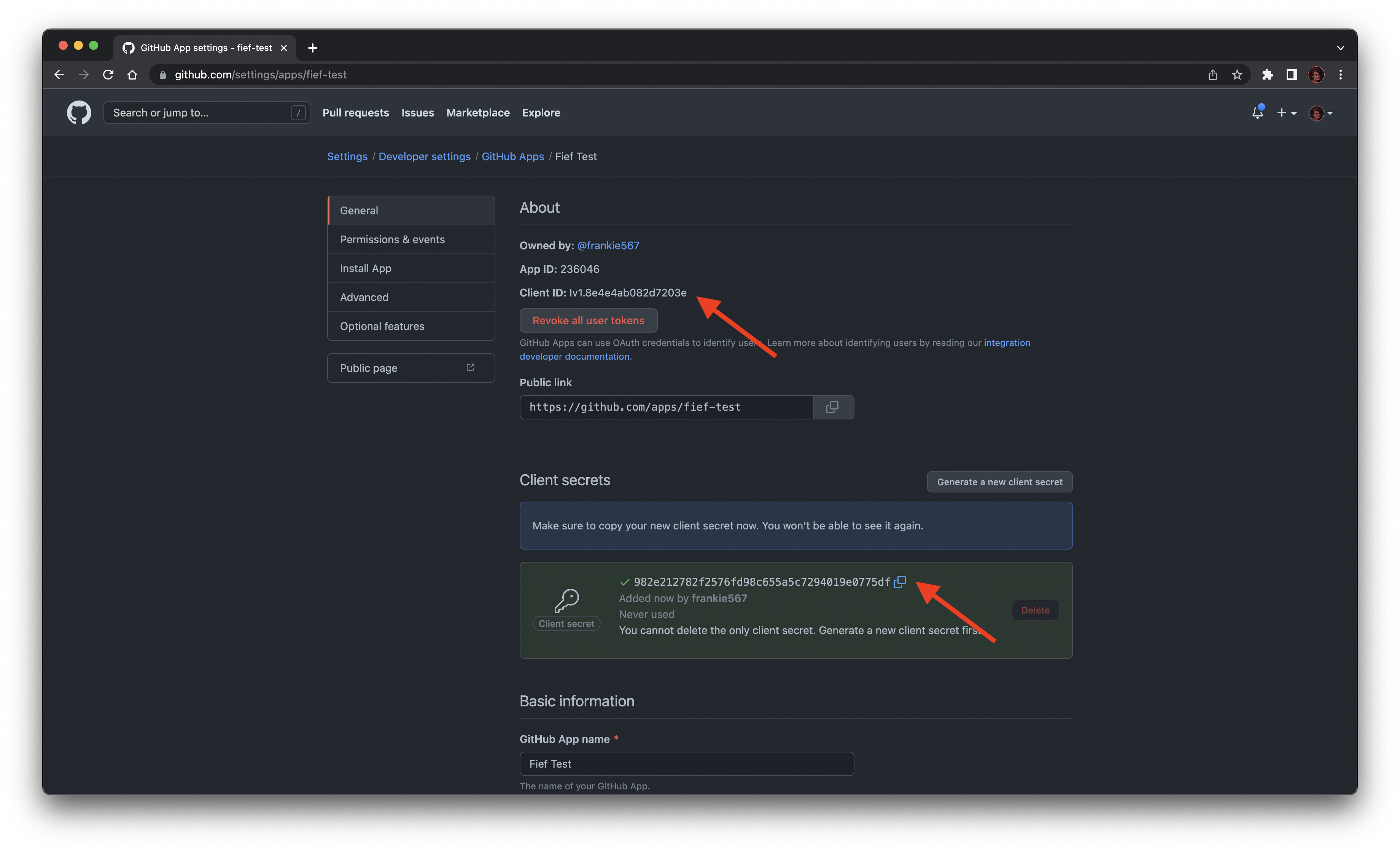The image size is (1400, 851).
Task: Click the browser extensions puzzle icon
Action: click(1268, 75)
